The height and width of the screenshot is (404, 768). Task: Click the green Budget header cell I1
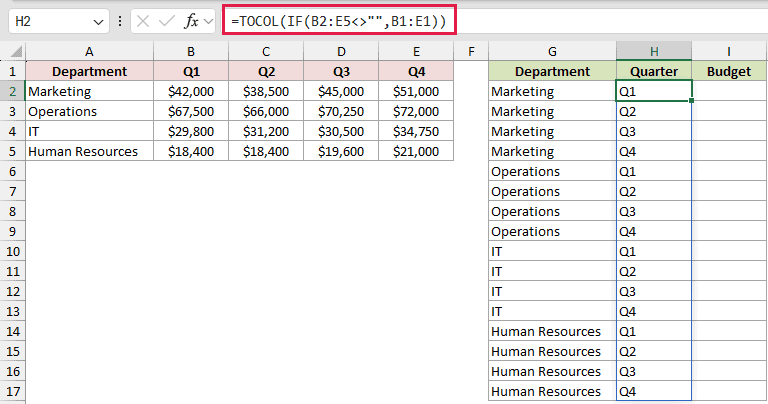point(729,71)
